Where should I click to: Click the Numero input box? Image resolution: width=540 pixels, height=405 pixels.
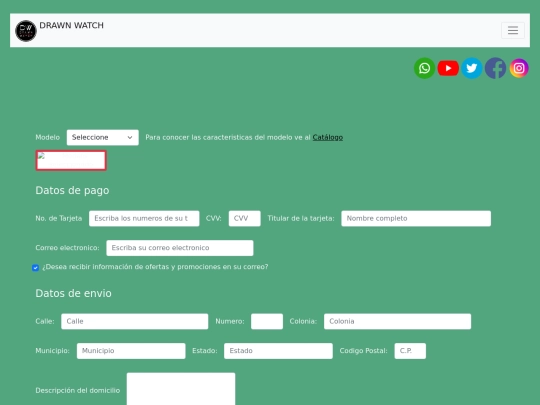[267, 321]
